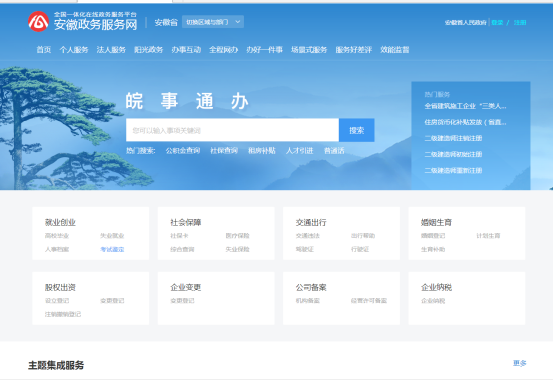Click 人事档案 under 就业创业
This screenshot has width=553, height=381.
(x=57, y=249)
